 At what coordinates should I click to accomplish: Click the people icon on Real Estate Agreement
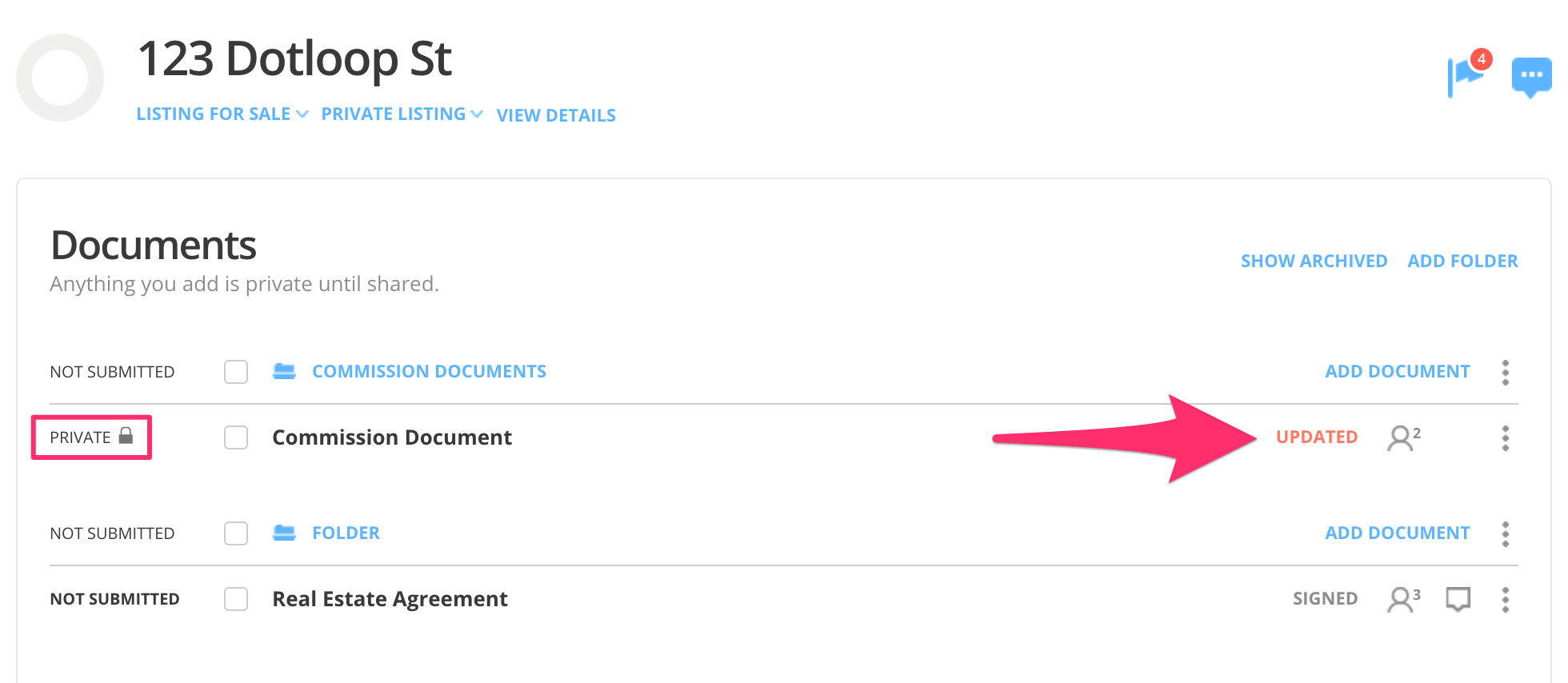pos(1402,599)
